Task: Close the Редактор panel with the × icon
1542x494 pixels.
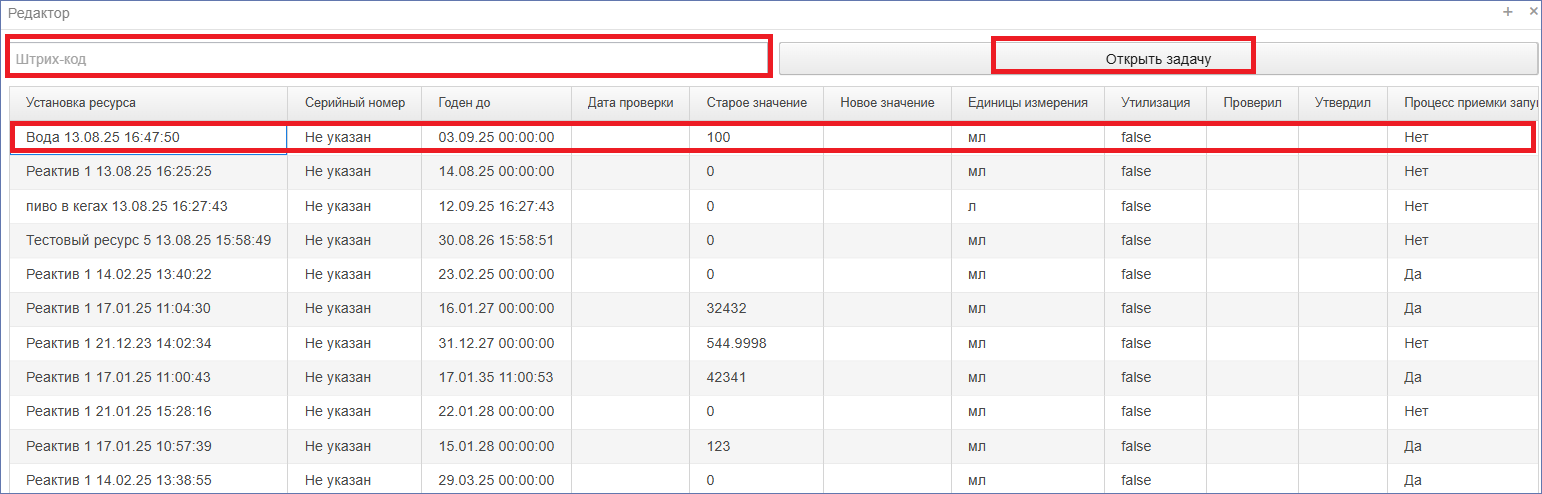Action: tap(1533, 12)
